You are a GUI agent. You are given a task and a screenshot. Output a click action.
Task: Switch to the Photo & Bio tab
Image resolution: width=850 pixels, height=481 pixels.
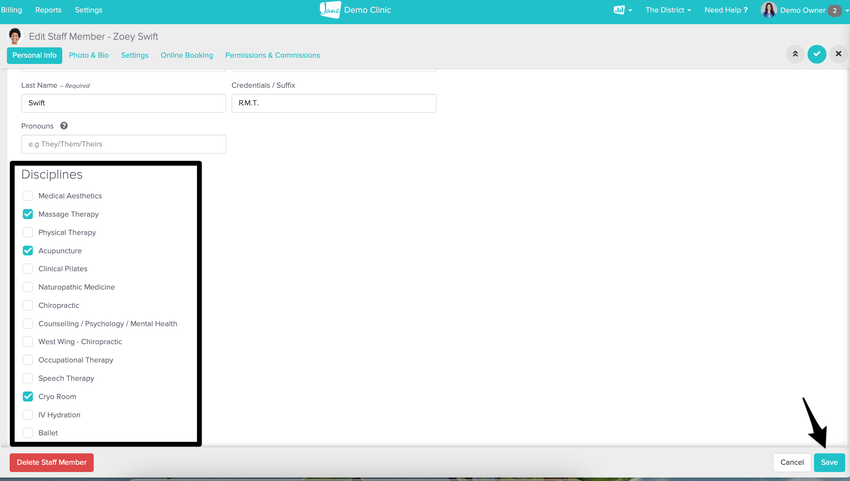[91, 55]
